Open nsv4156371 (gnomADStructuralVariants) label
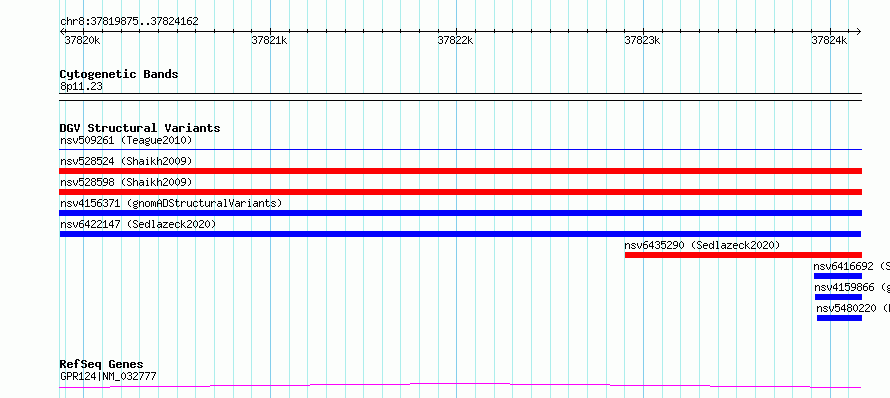 171,203
